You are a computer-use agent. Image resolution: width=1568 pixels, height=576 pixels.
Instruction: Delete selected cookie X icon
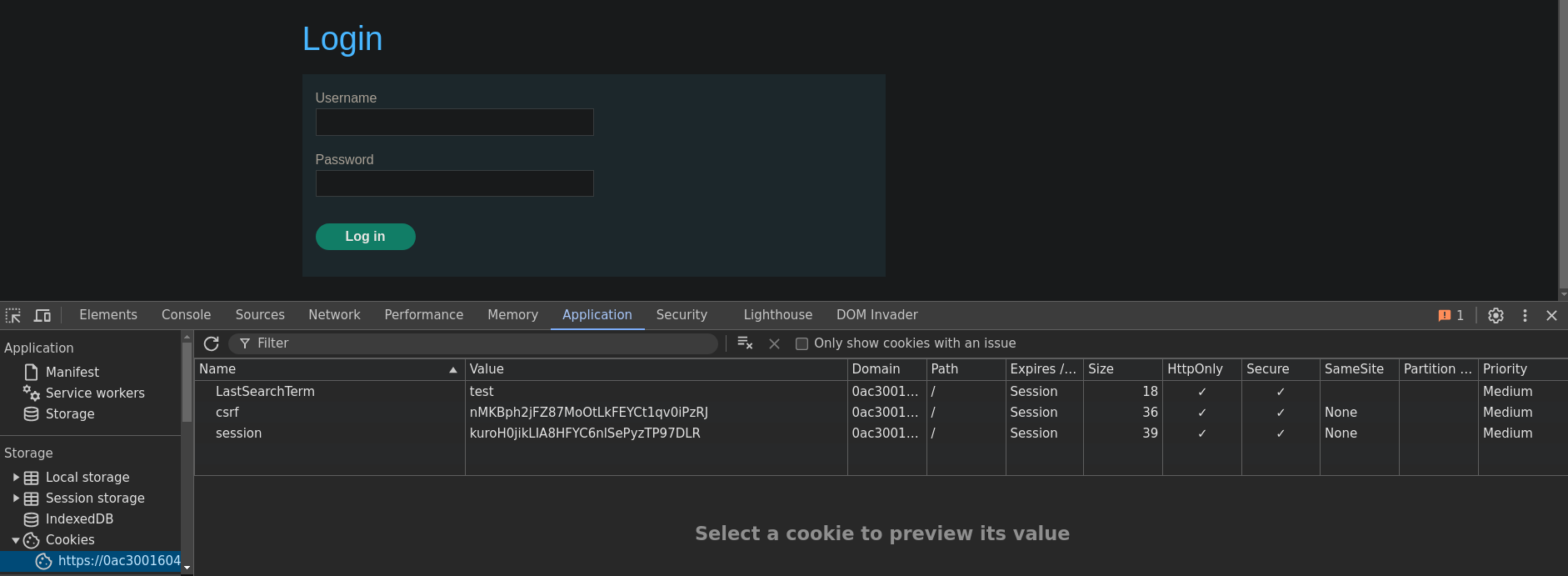[774, 343]
